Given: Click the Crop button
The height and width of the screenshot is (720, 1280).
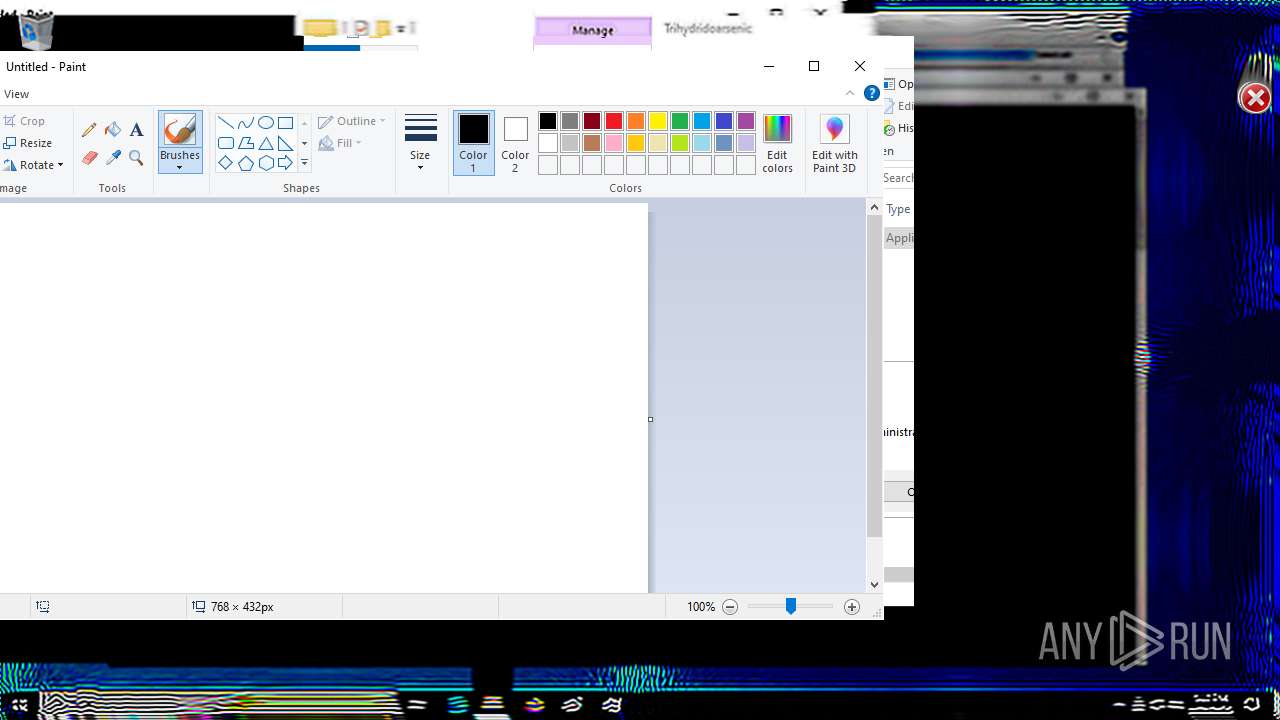Looking at the screenshot, I should point(24,121).
